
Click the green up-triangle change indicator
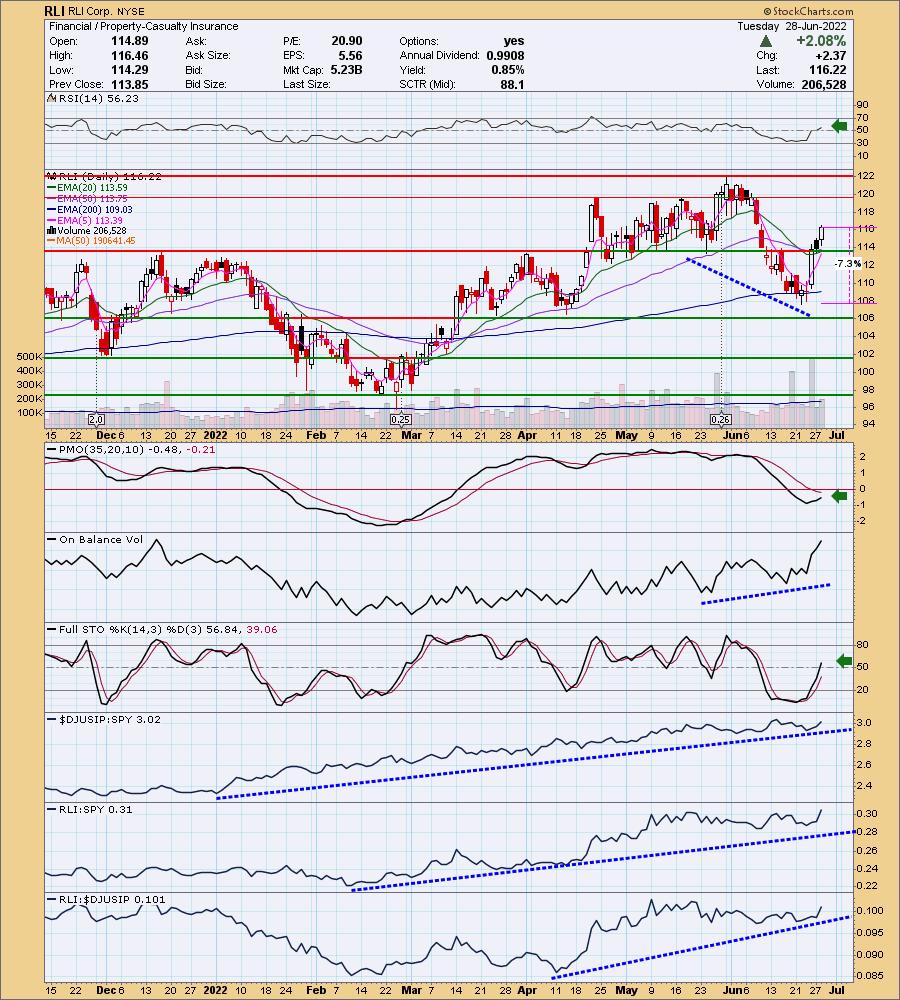click(x=766, y=41)
